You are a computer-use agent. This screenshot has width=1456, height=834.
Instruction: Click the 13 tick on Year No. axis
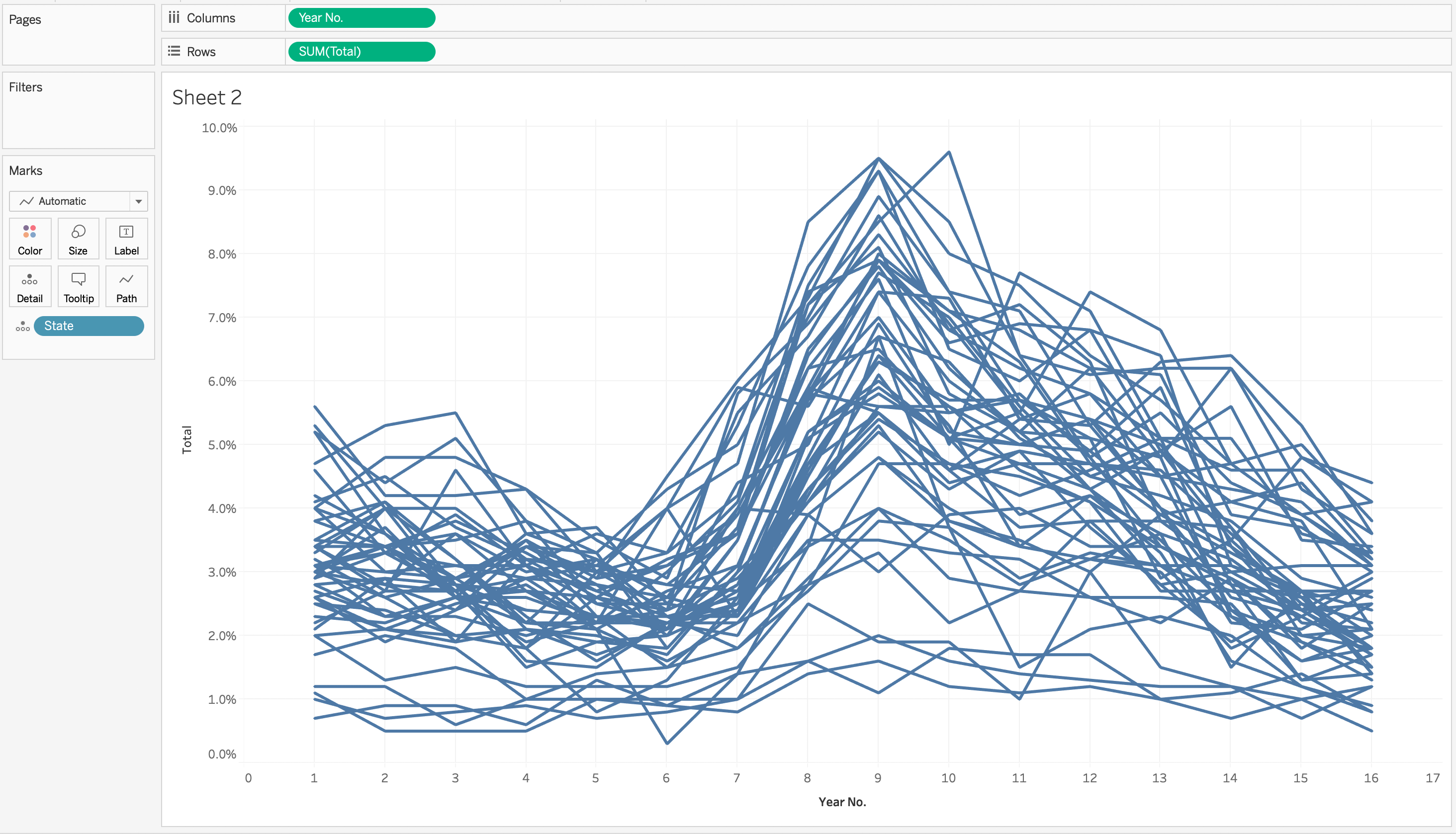pyautogui.click(x=1160, y=778)
